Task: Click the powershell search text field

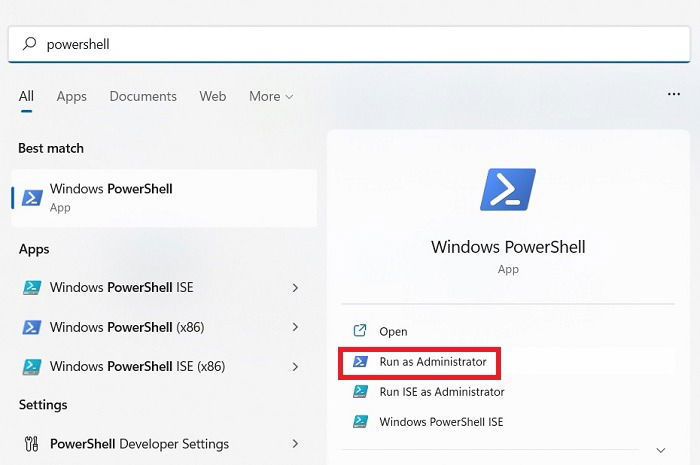Action: click(349, 44)
